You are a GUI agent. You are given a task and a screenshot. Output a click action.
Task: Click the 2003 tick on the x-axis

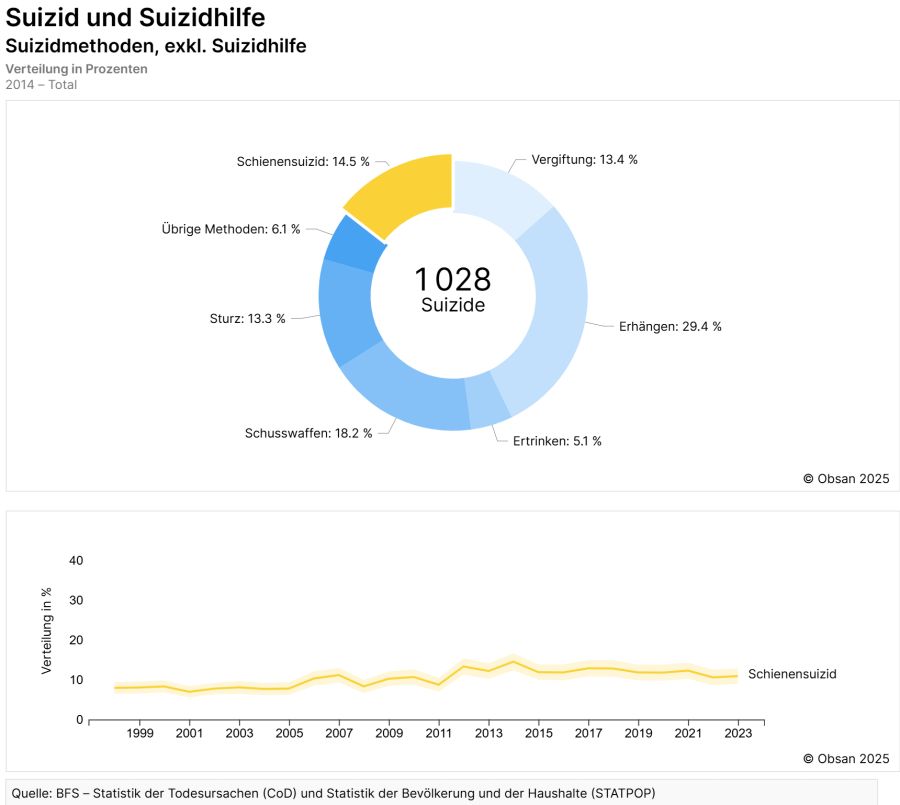(239, 733)
